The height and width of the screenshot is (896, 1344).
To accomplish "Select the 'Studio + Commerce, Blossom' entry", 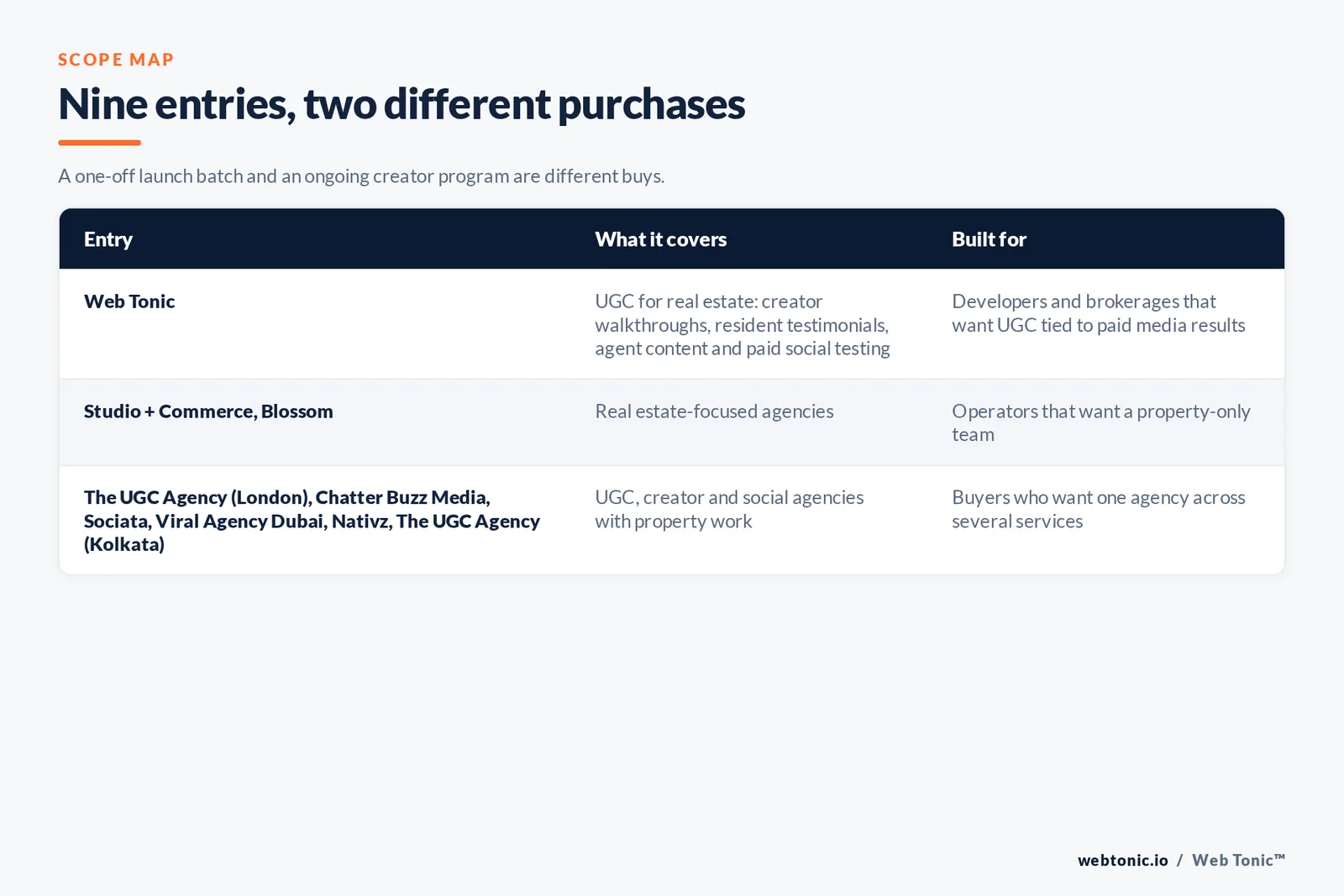I will [208, 411].
